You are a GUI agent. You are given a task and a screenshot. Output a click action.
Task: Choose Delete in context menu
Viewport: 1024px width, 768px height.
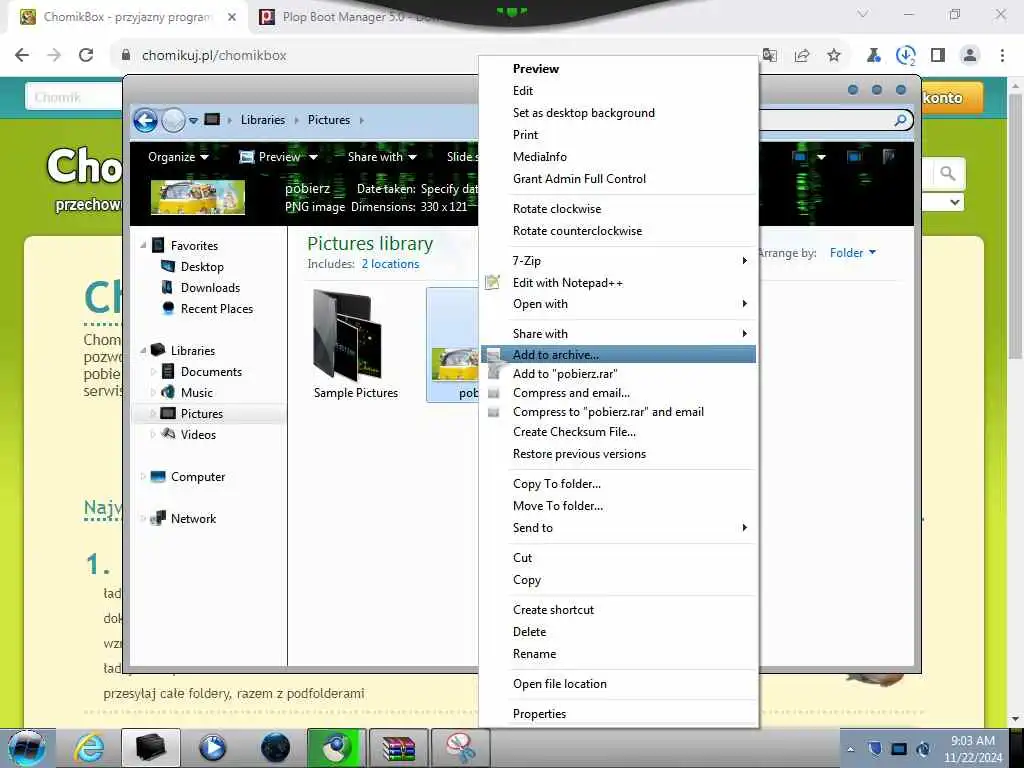618,632
